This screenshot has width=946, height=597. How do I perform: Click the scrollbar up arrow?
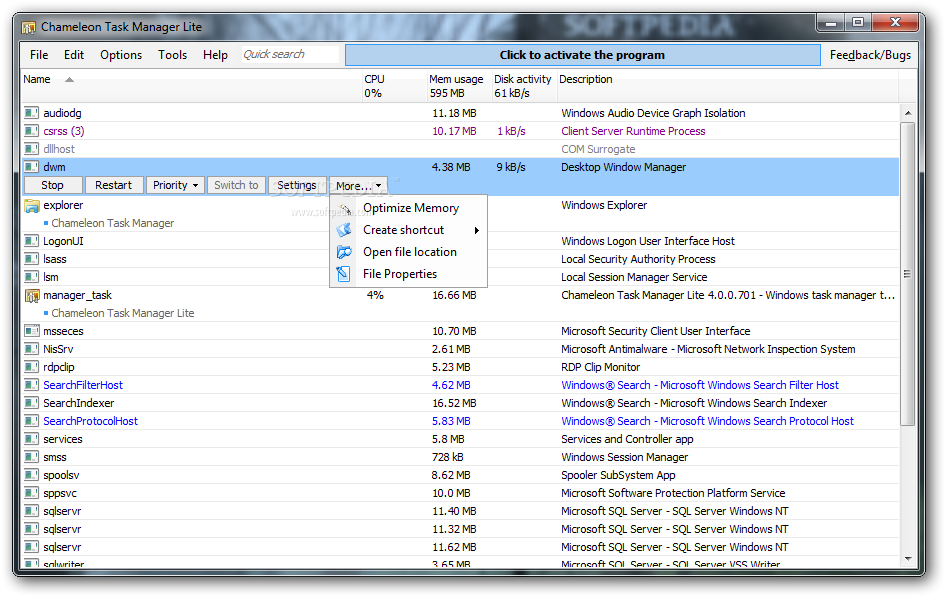point(907,113)
